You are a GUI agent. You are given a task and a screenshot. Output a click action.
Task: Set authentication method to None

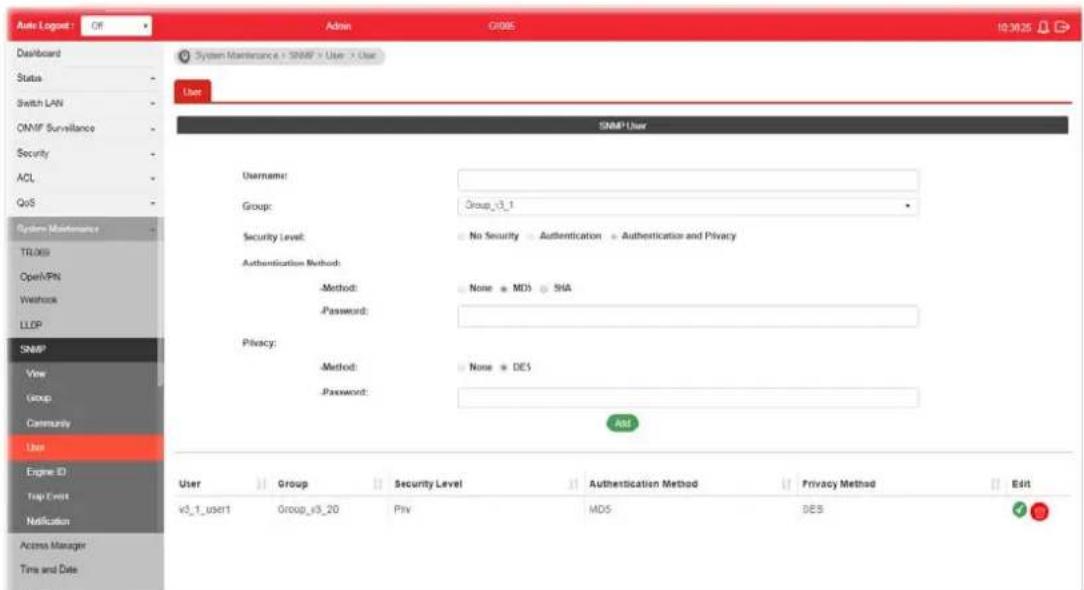461,288
